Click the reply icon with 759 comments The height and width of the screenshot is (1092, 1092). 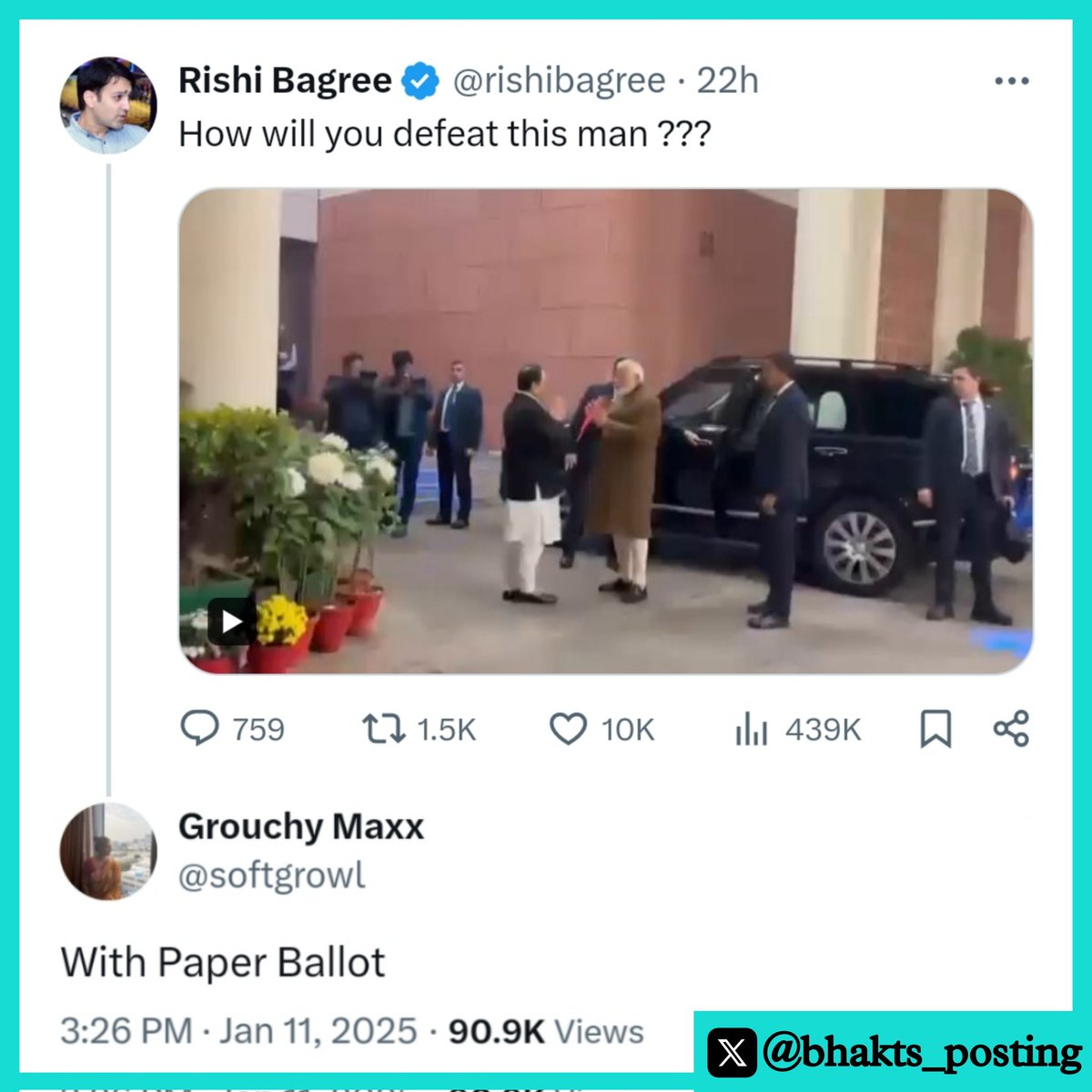click(x=199, y=729)
